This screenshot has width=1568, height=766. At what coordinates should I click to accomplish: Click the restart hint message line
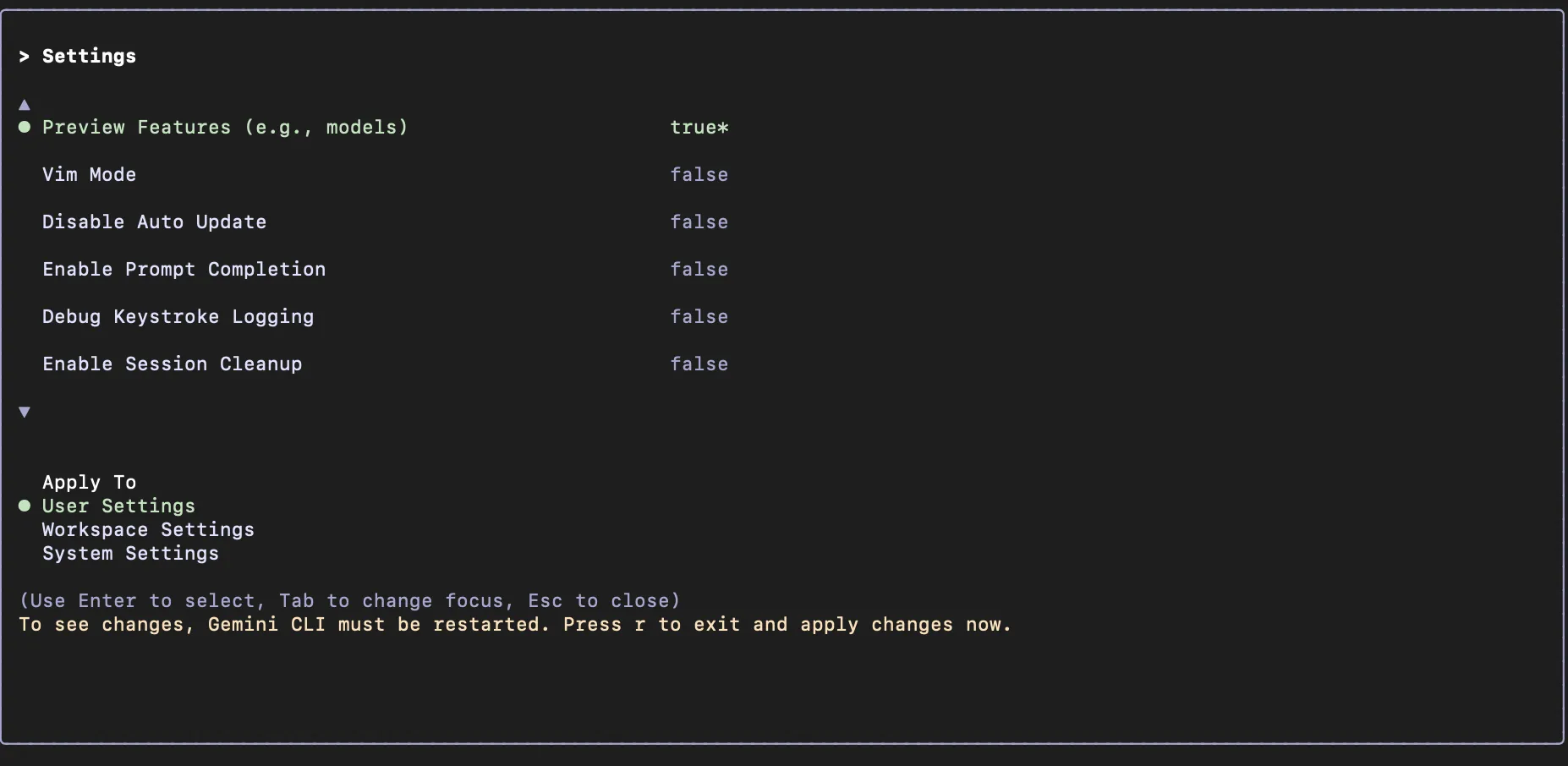[x=514, y=624]
